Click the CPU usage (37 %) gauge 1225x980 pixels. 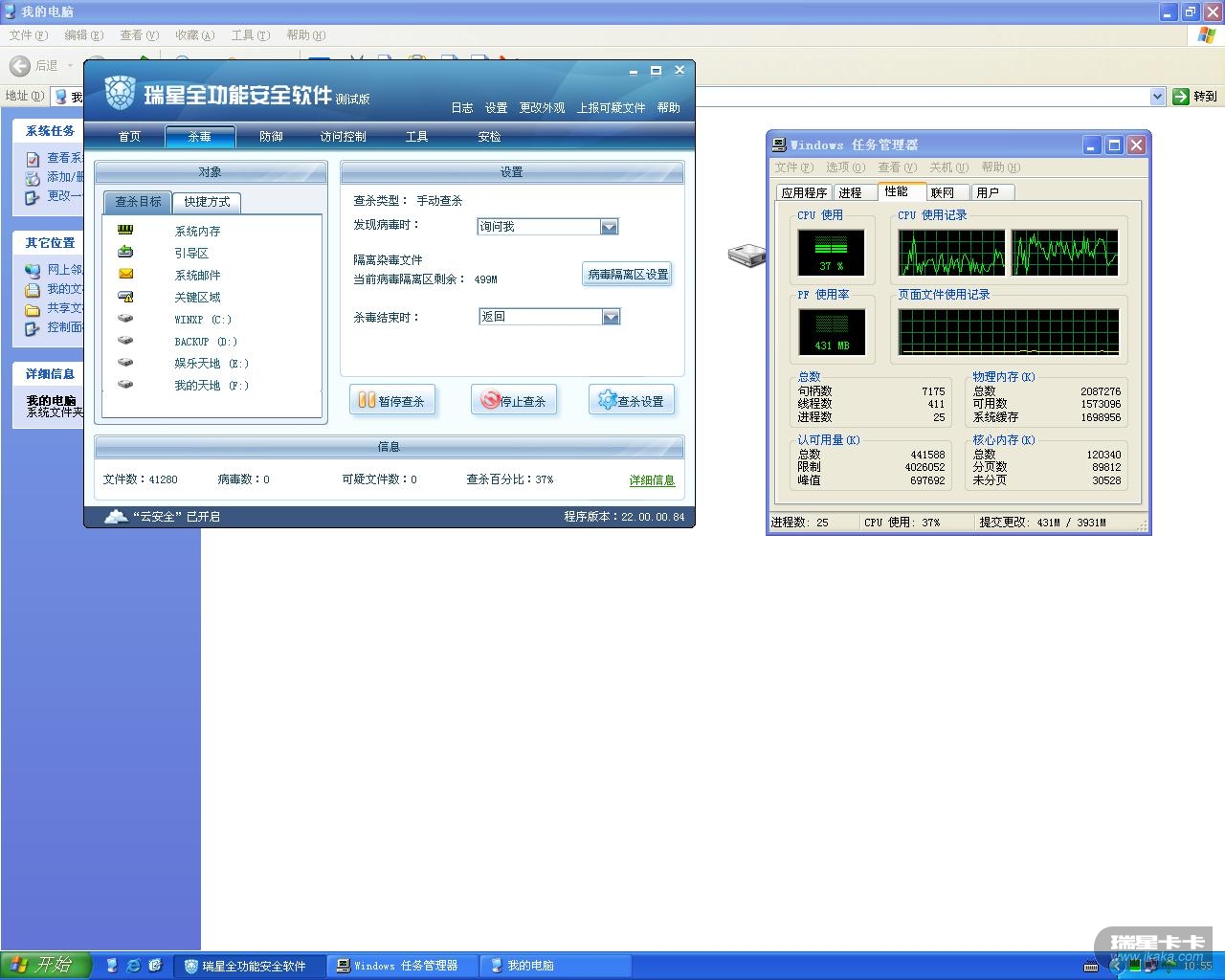click(831, 252)
